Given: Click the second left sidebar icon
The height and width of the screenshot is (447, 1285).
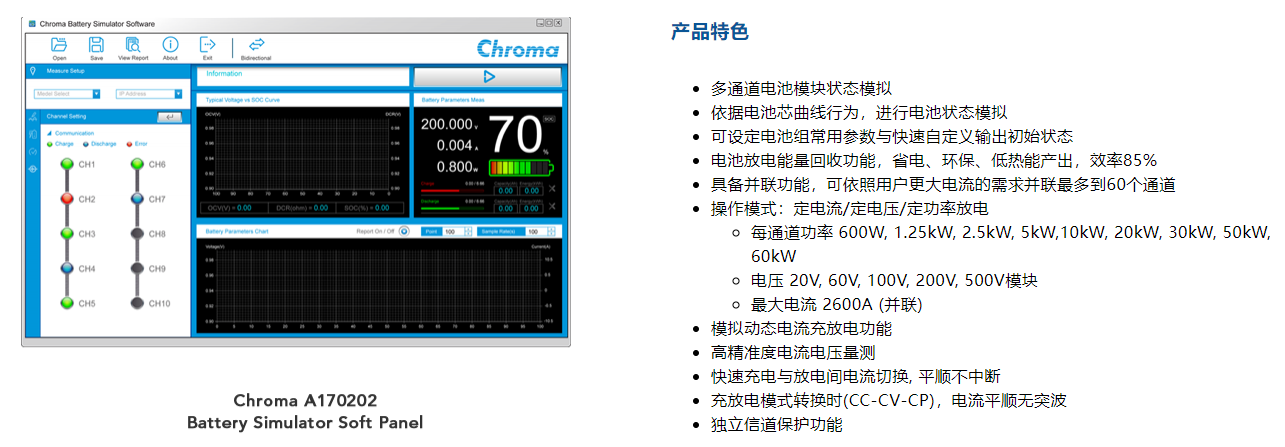Looking at the screenshot, I should [x=33, y=134].
